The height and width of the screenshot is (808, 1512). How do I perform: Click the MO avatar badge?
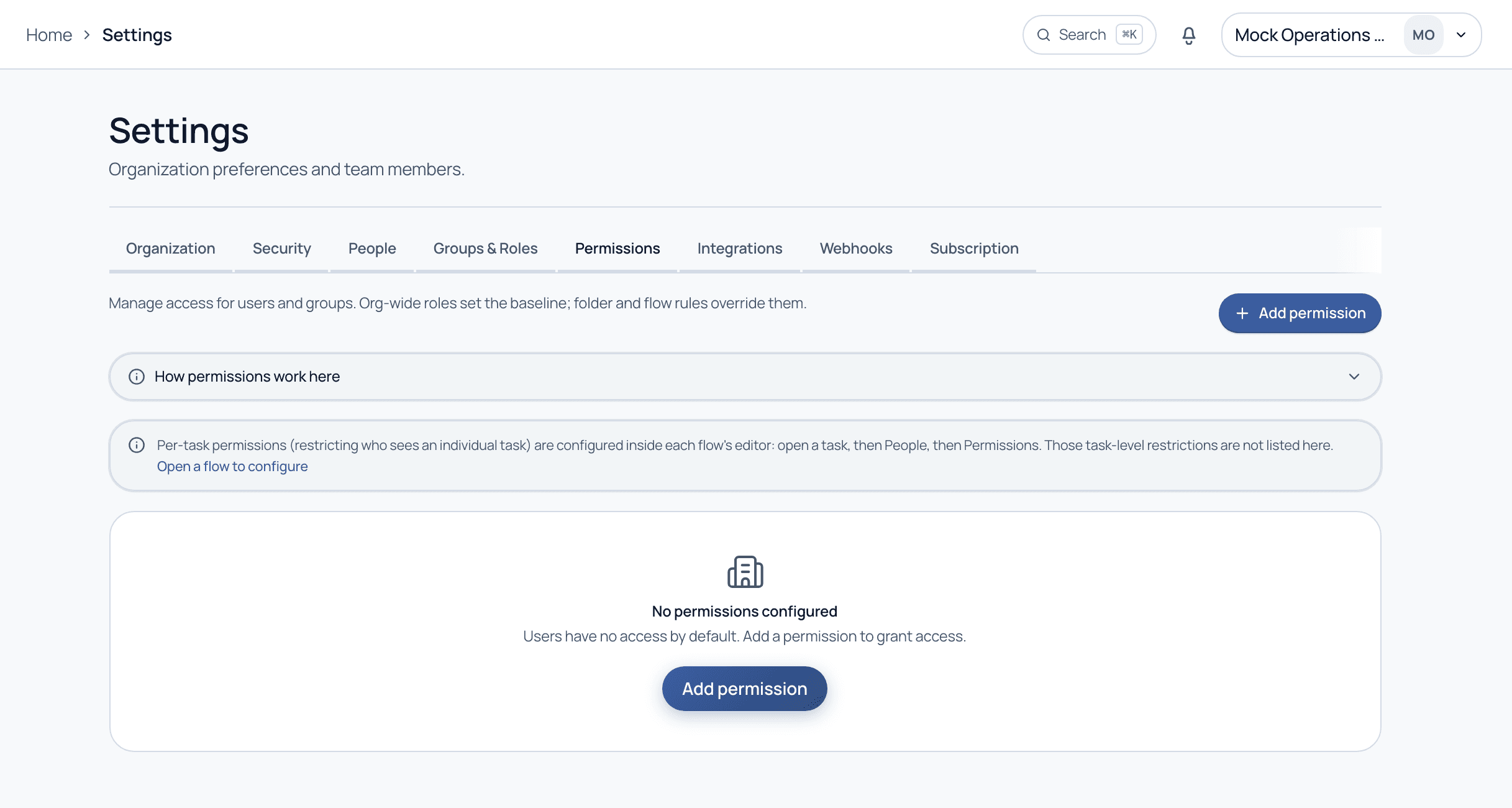(x=1423, y=35)
